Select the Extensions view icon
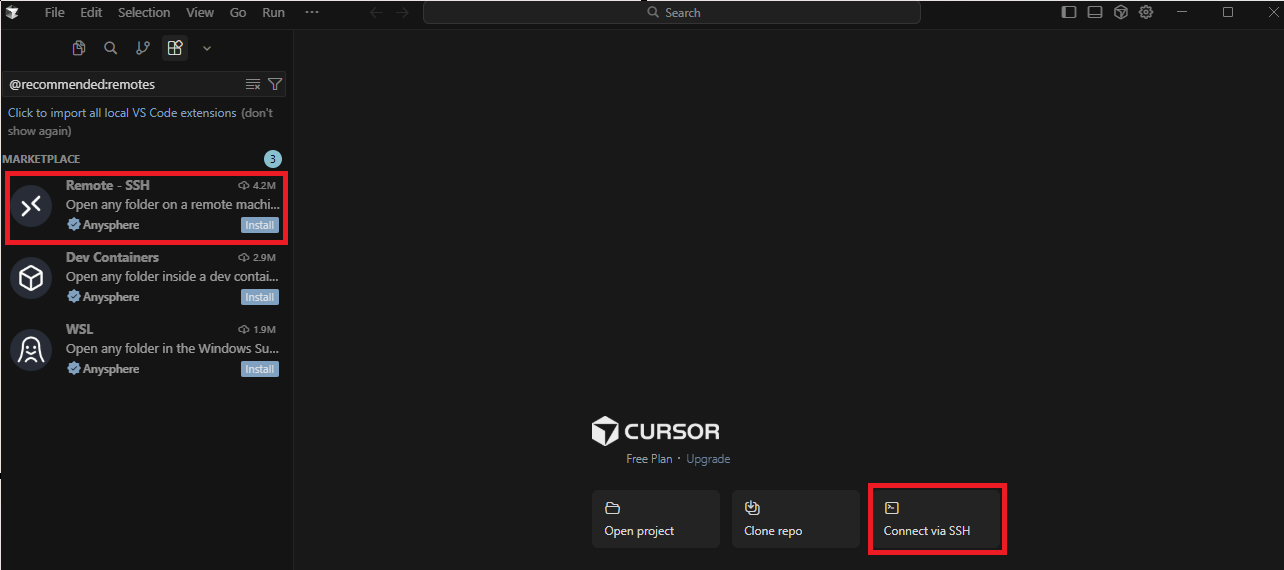1284x570 pixels. tap(175, 48)
